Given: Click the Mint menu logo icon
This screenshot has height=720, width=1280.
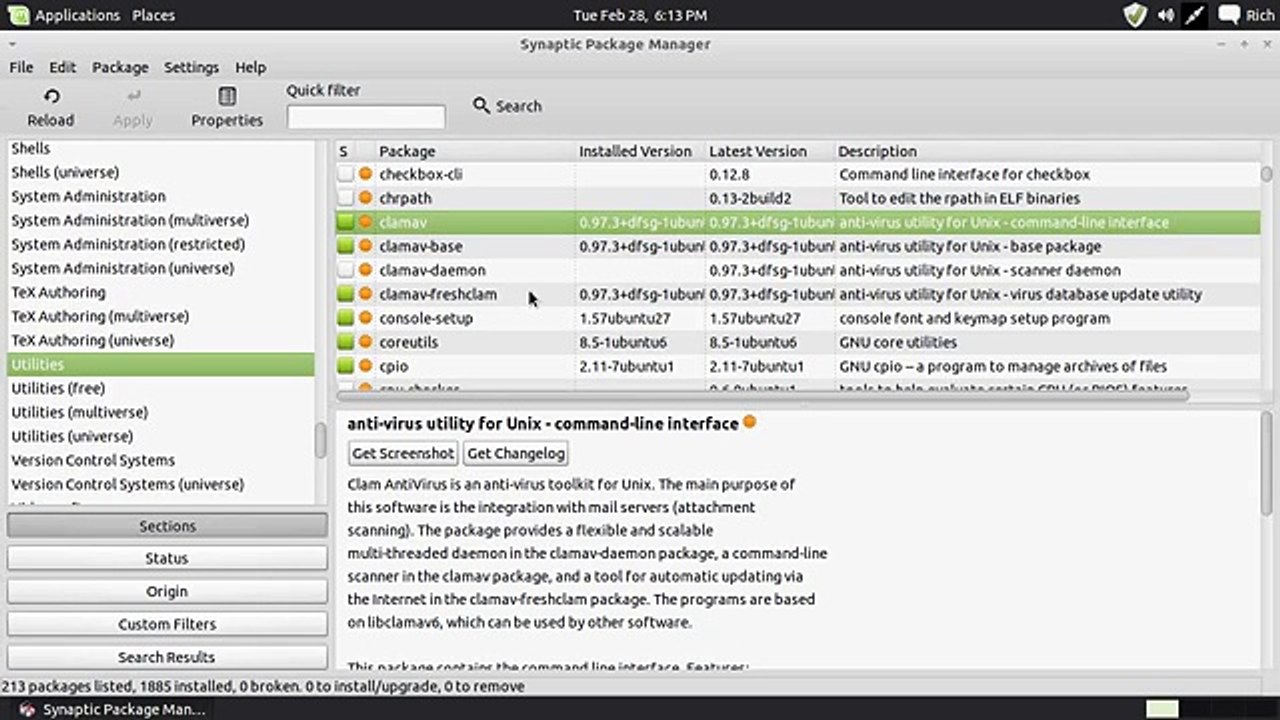Looking at the screenshot, I should (x=19, y=15).
